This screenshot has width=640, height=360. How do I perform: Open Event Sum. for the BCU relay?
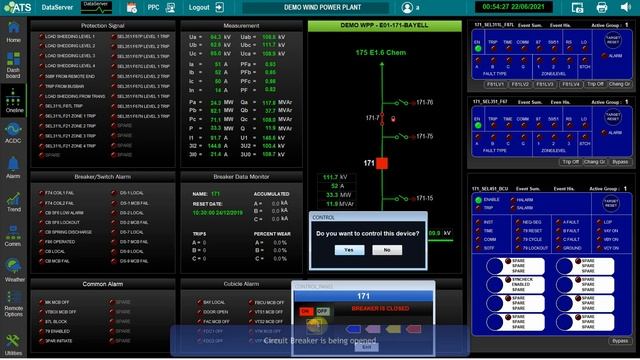(x=528, y=189)
